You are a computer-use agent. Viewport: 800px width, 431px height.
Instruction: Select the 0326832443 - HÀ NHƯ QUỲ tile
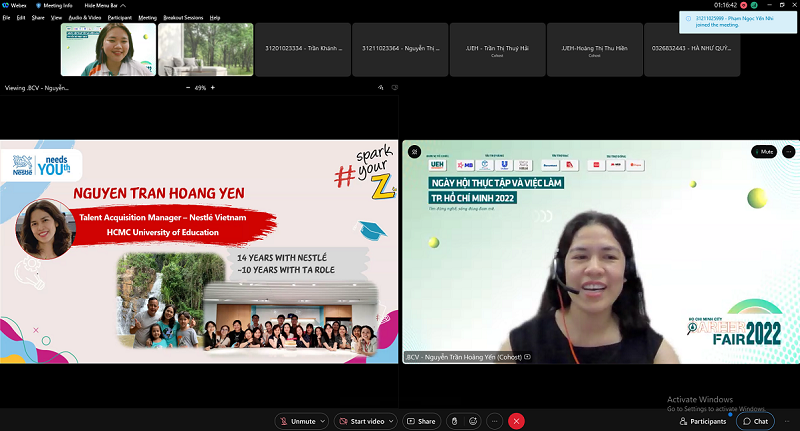(692, 49)
